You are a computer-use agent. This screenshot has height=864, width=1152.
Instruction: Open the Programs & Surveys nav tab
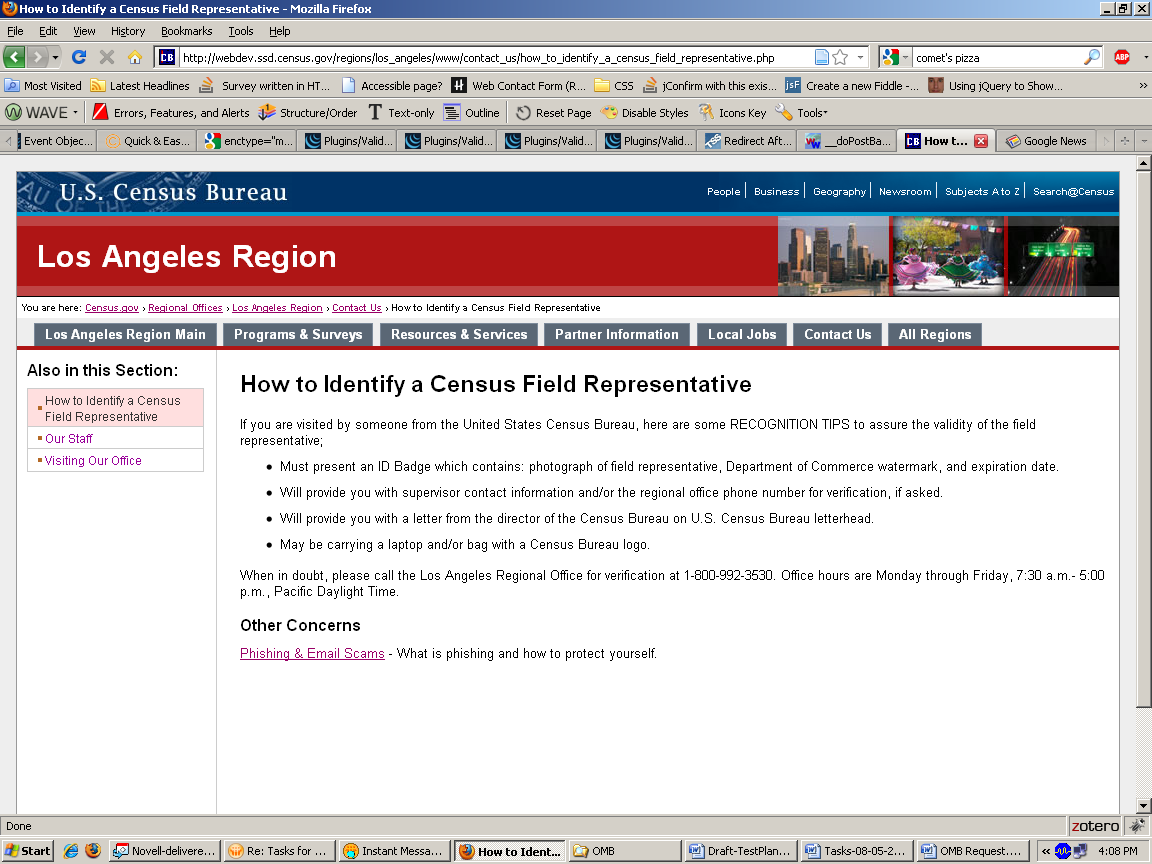tap(298, 334)
